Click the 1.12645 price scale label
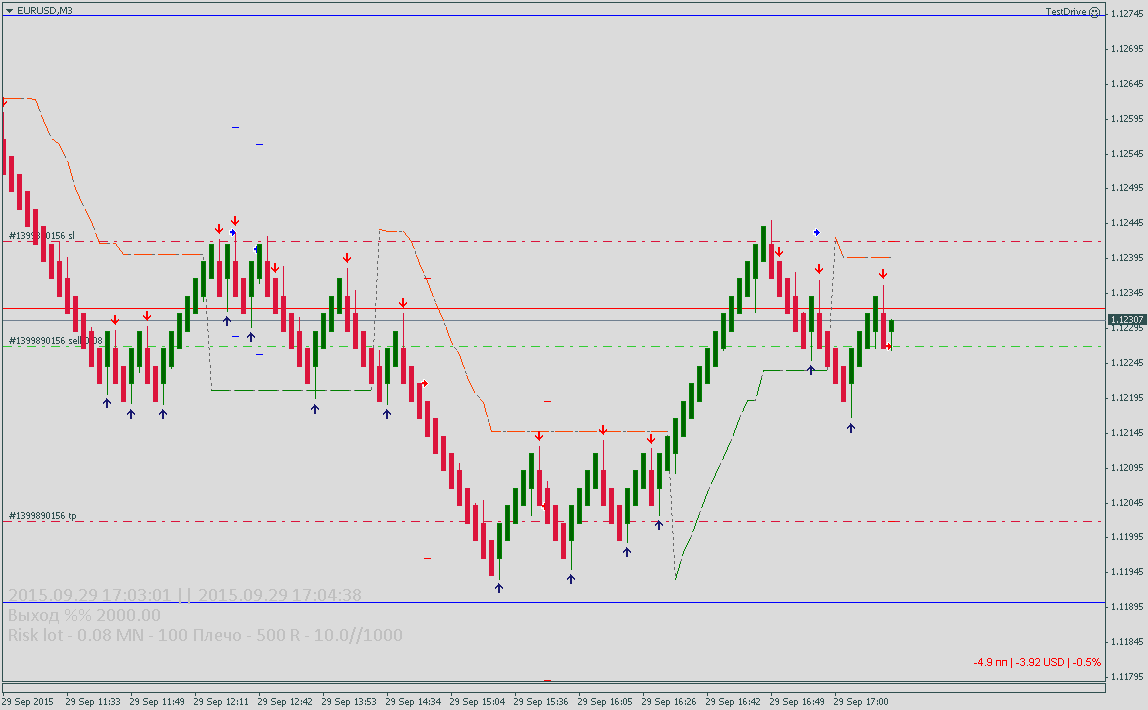1148x710 pixels. coord(1128,84)
